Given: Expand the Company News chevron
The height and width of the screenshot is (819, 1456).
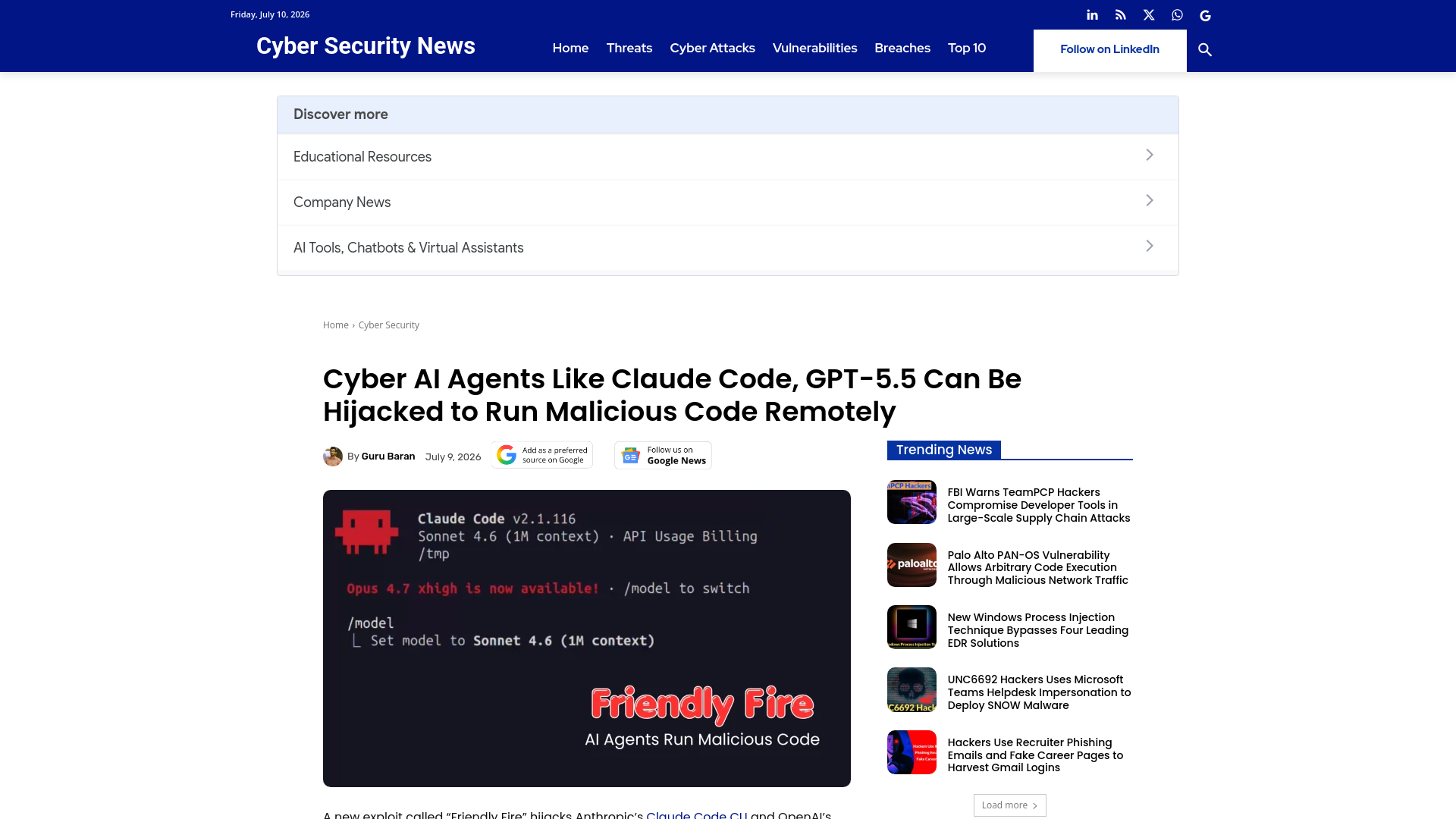Looking at the screenshot, I should click(1150, 201).
